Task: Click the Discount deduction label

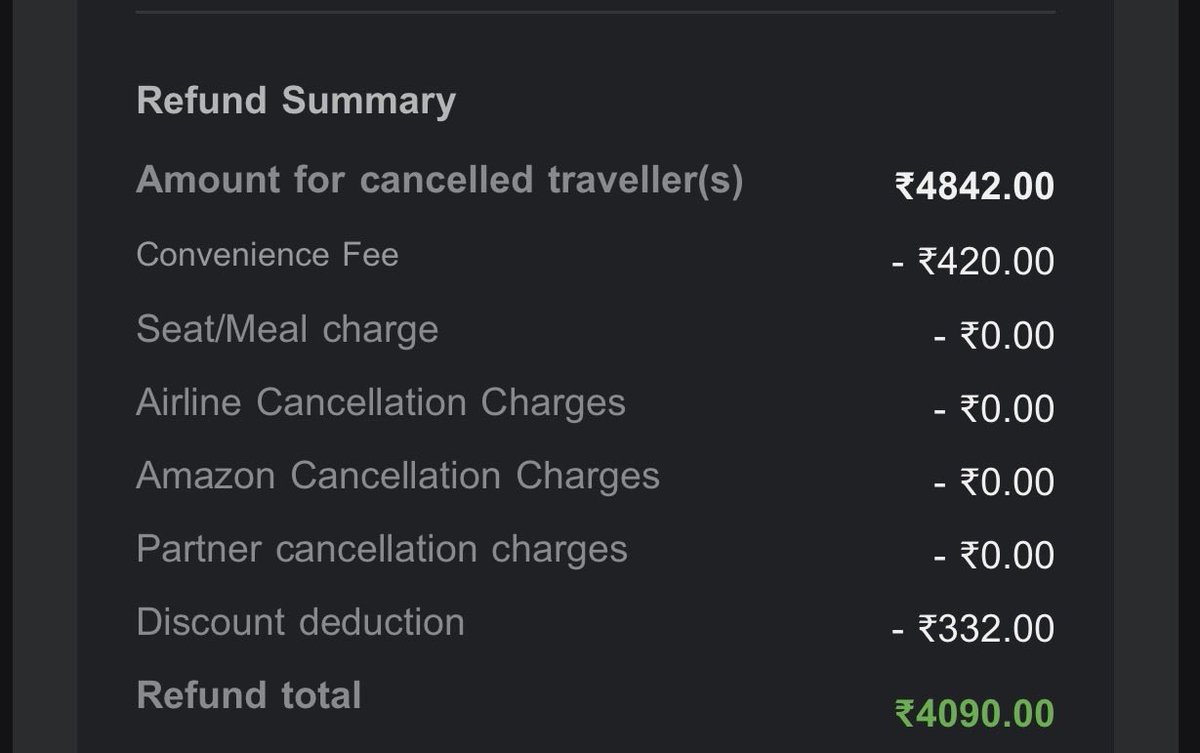Action: click(300, 622)
